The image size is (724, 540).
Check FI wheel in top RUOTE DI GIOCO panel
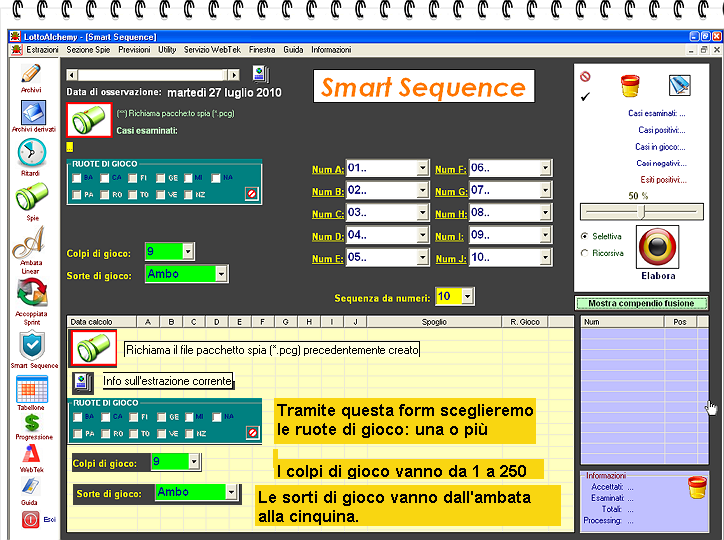pyautogui.click(x=133, y=178)
